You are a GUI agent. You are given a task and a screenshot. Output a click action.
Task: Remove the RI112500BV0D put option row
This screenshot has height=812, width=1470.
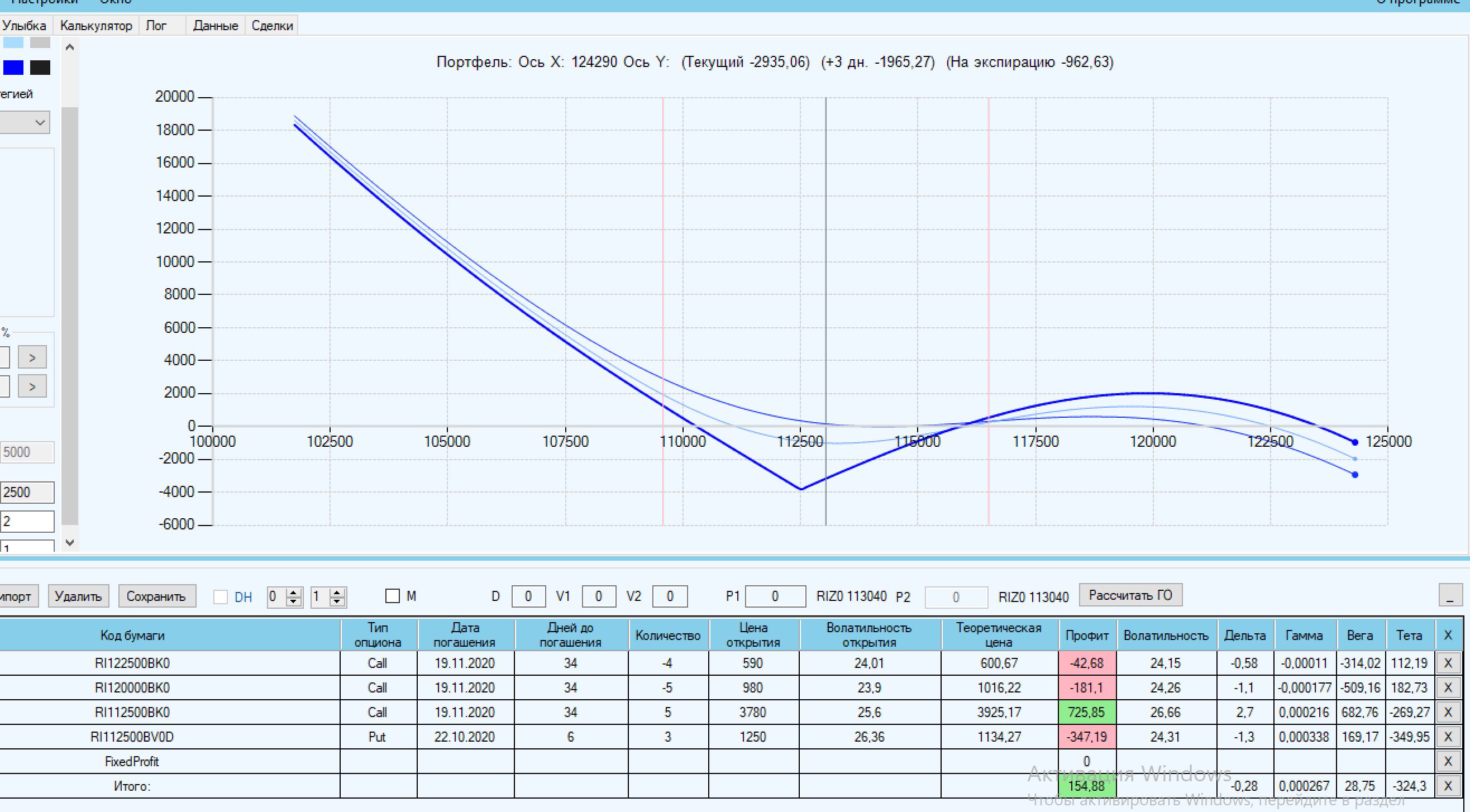click(x=1447, y=737)
